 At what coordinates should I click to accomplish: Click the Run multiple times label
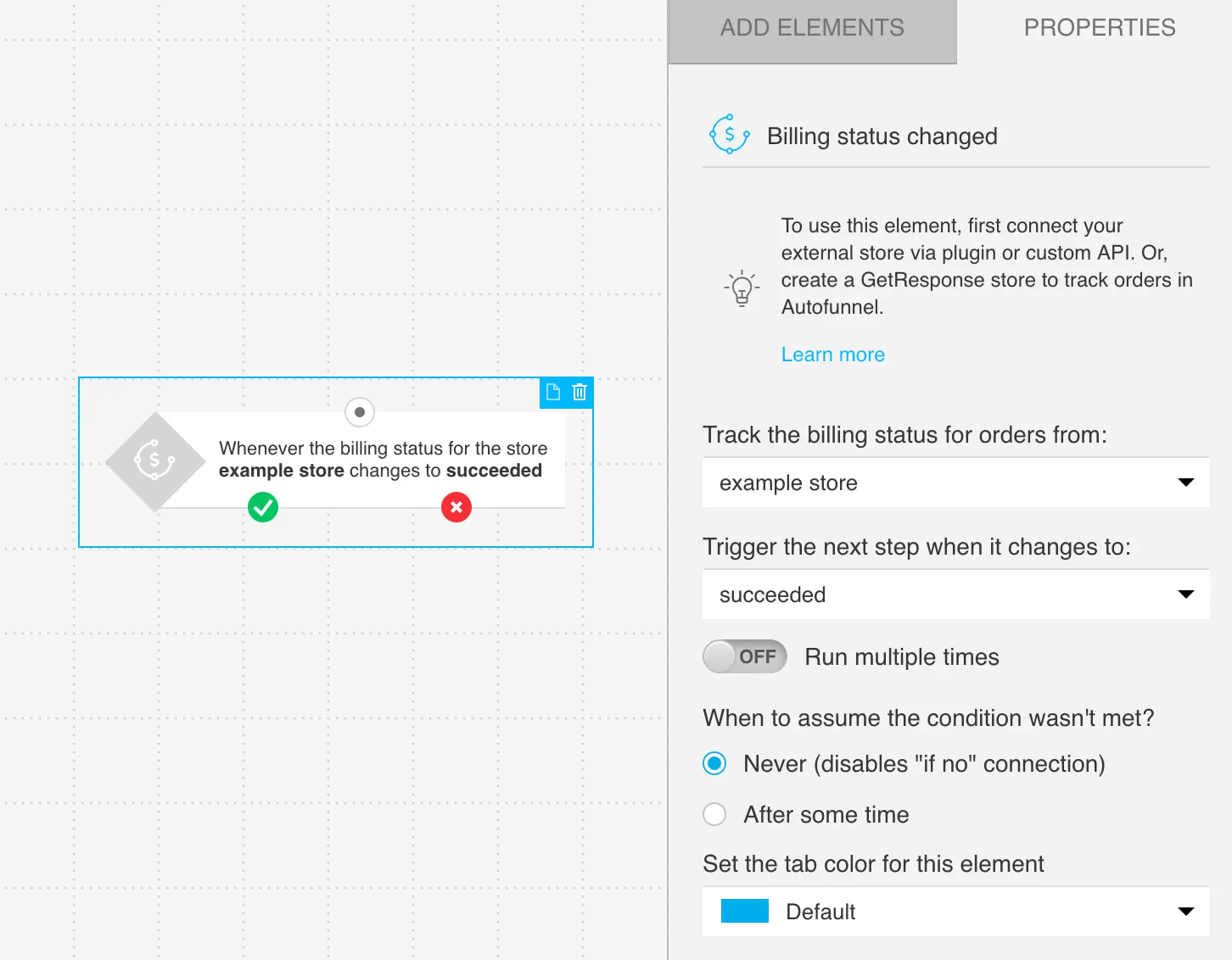pyautogui.click(x=901, y=657)
